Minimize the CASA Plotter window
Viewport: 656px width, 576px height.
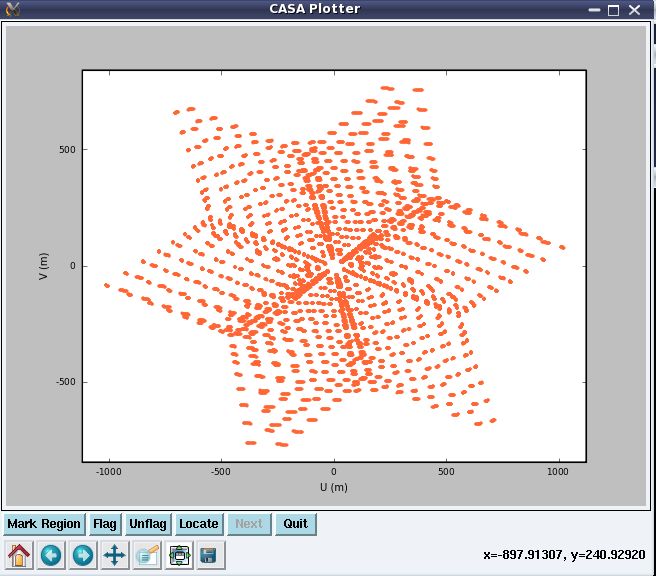(594, 10)
